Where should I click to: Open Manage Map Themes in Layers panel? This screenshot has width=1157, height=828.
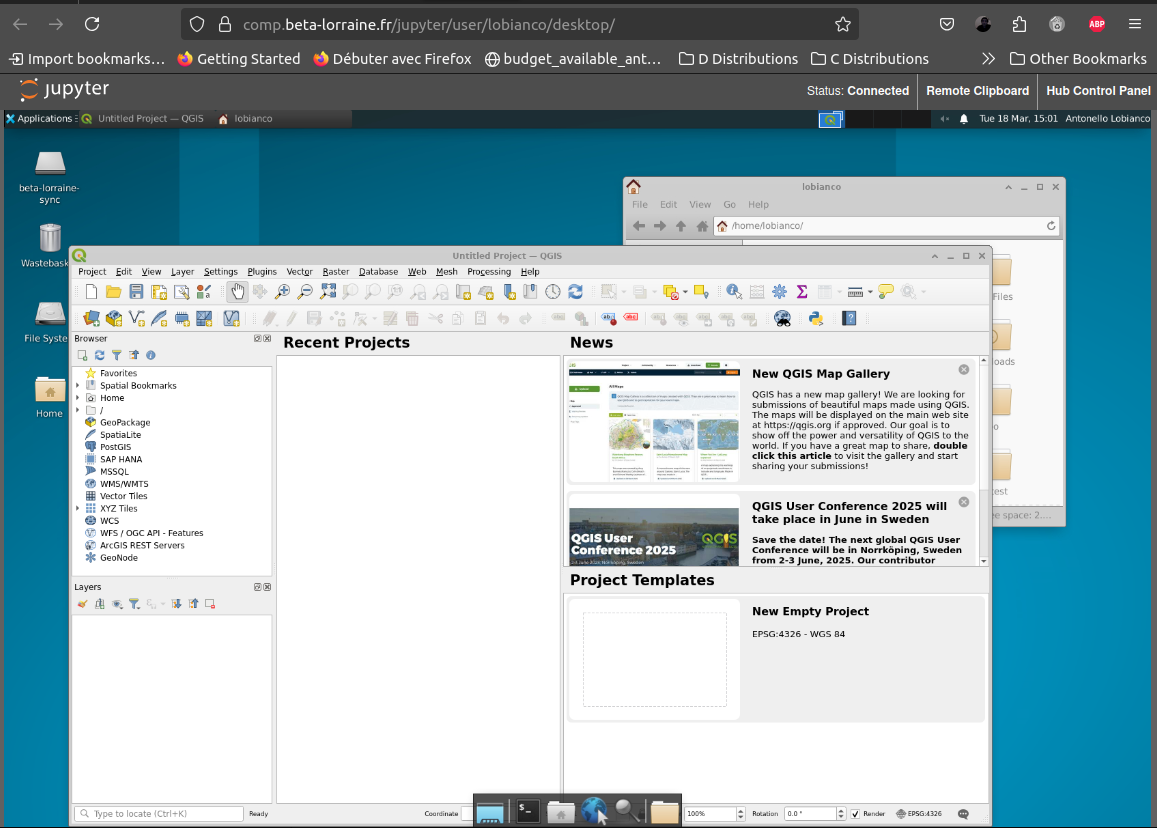[116, 603]
